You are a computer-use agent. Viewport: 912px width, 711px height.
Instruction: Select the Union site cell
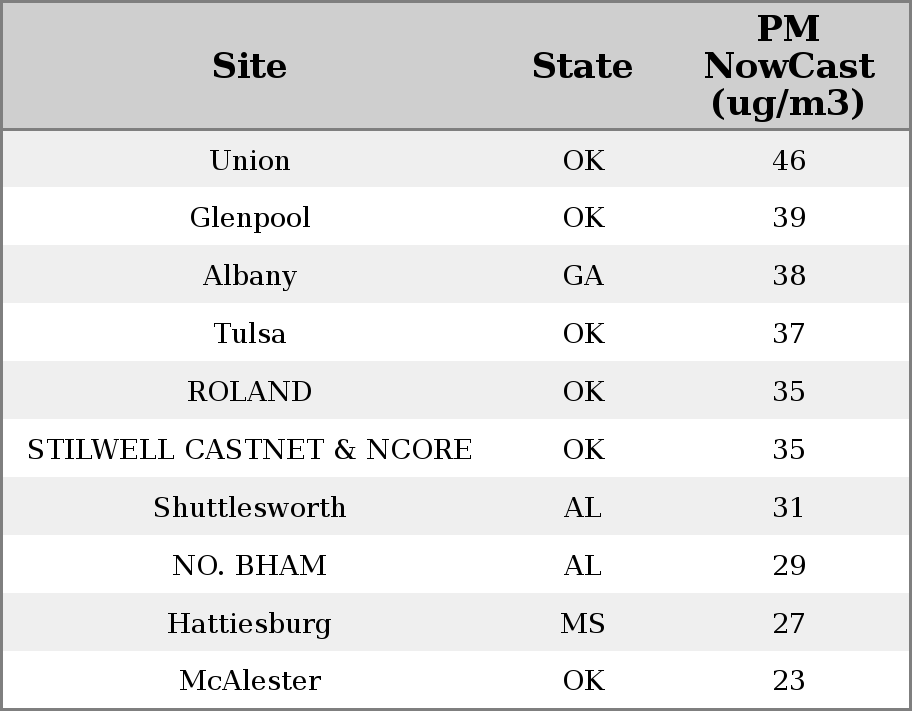(x=250, y=160)
